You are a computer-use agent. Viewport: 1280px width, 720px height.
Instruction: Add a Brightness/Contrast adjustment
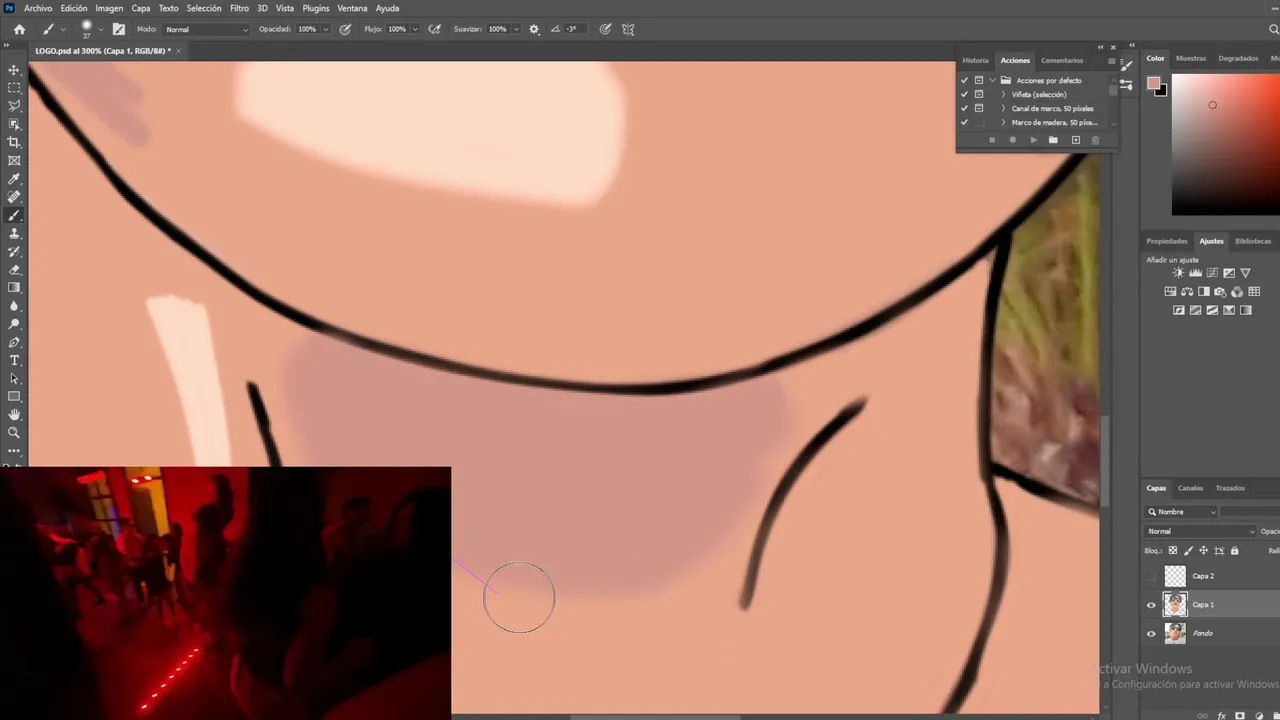tap(1178, 273)
